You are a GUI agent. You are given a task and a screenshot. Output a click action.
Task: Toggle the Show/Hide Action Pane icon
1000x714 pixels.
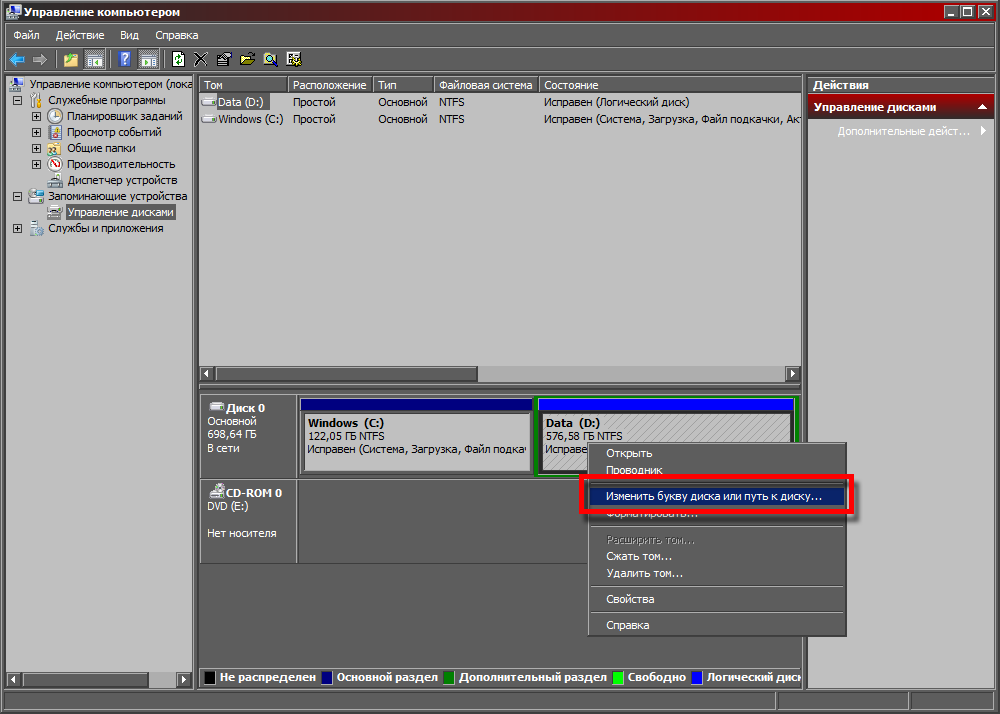(x=148, y=60)
